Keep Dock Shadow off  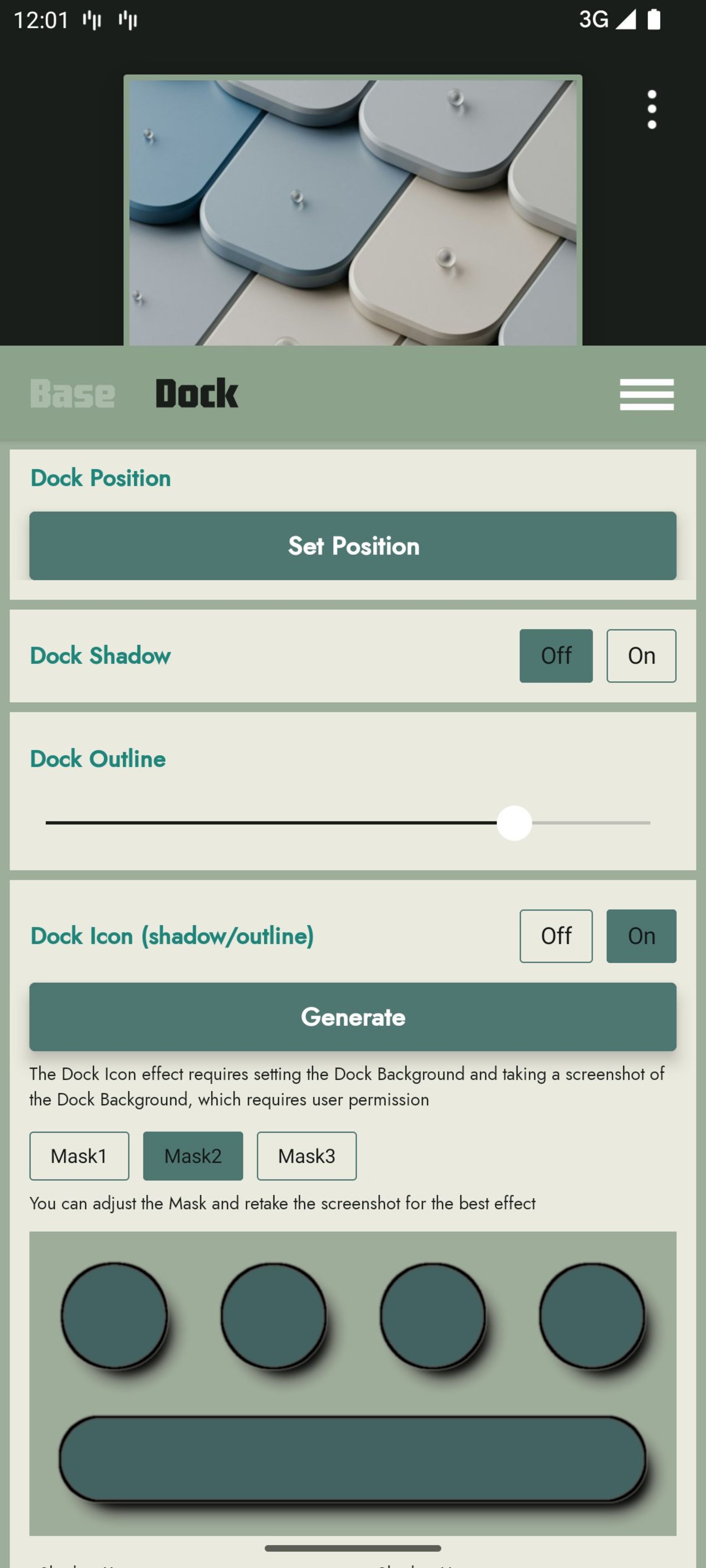[556, 656]
